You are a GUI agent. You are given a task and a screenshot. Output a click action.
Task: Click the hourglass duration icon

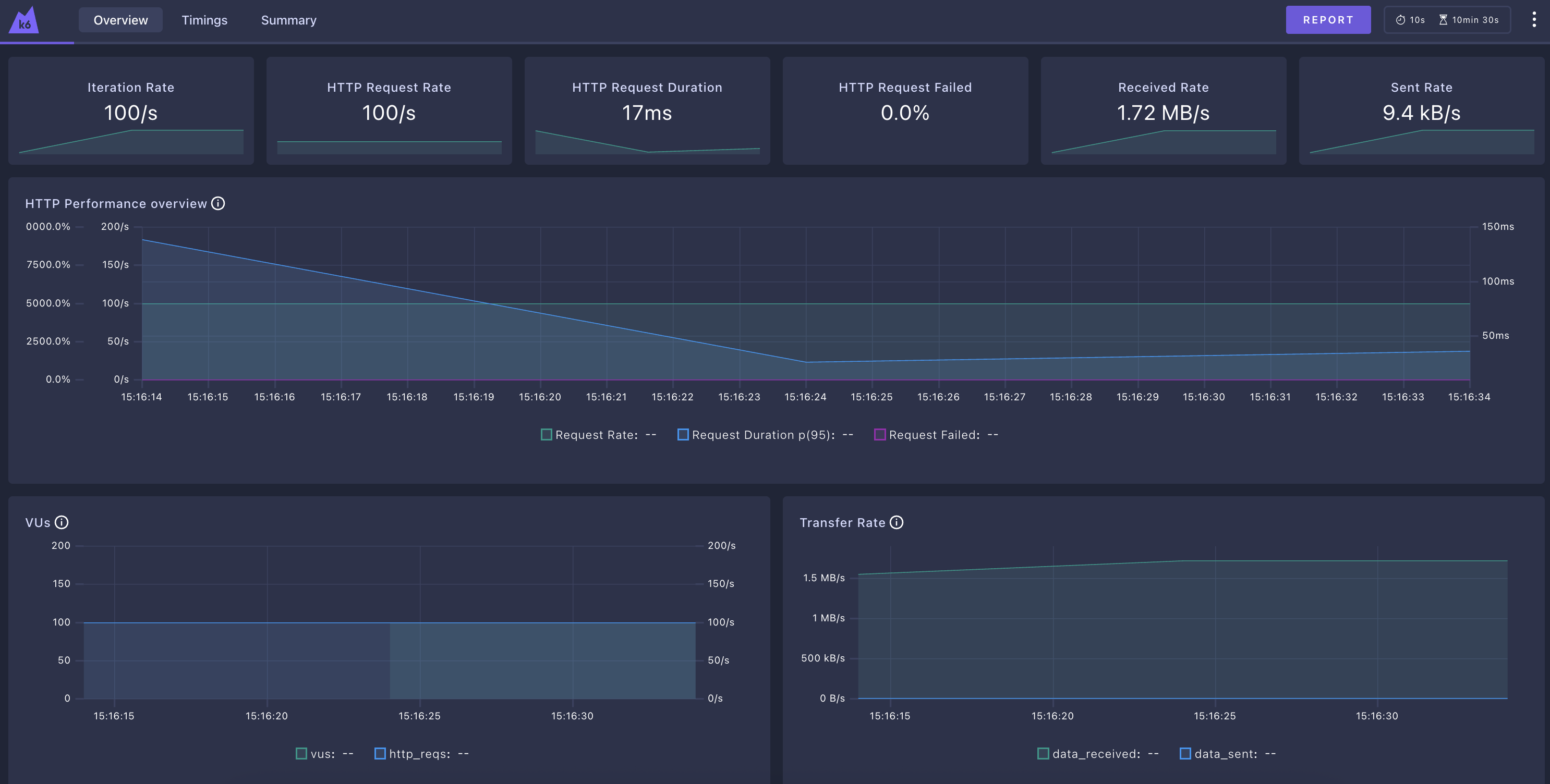[1443, 20]
